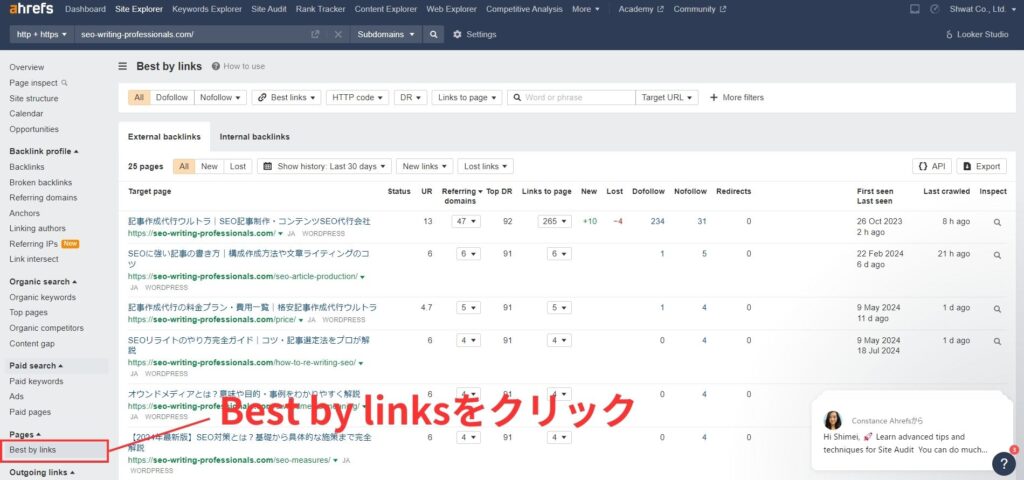Open the Lost links dropdown

pyautogui.click(x=485, y=167)
